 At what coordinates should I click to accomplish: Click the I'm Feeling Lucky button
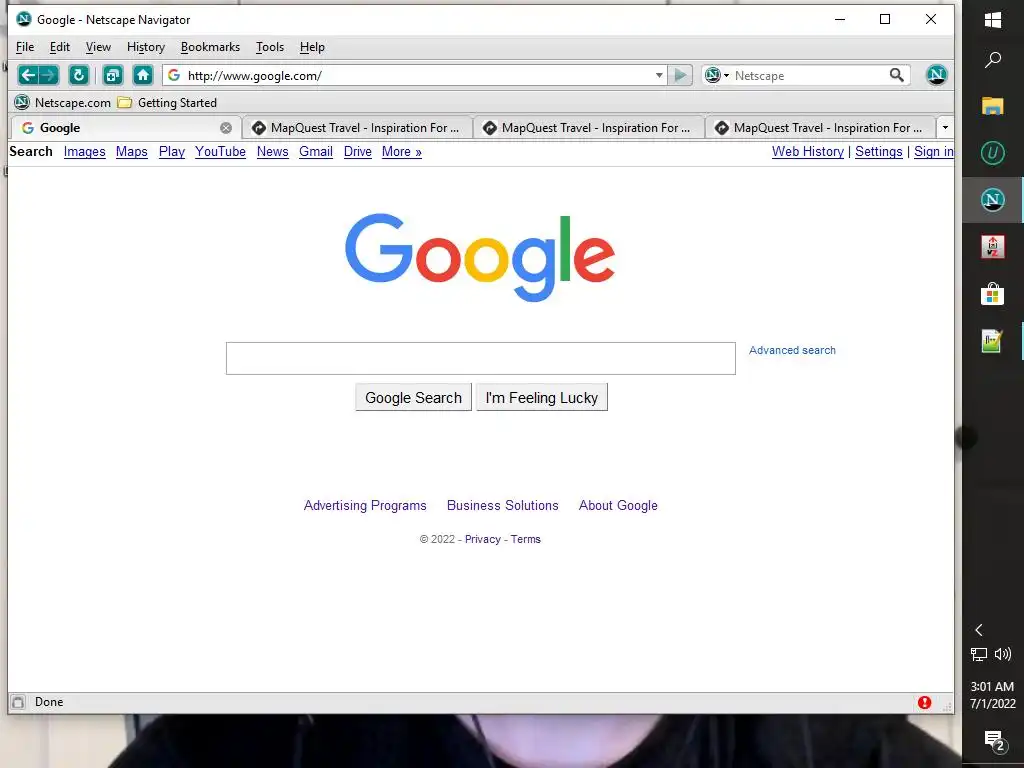pyautogui.click(x=542, y=398)
